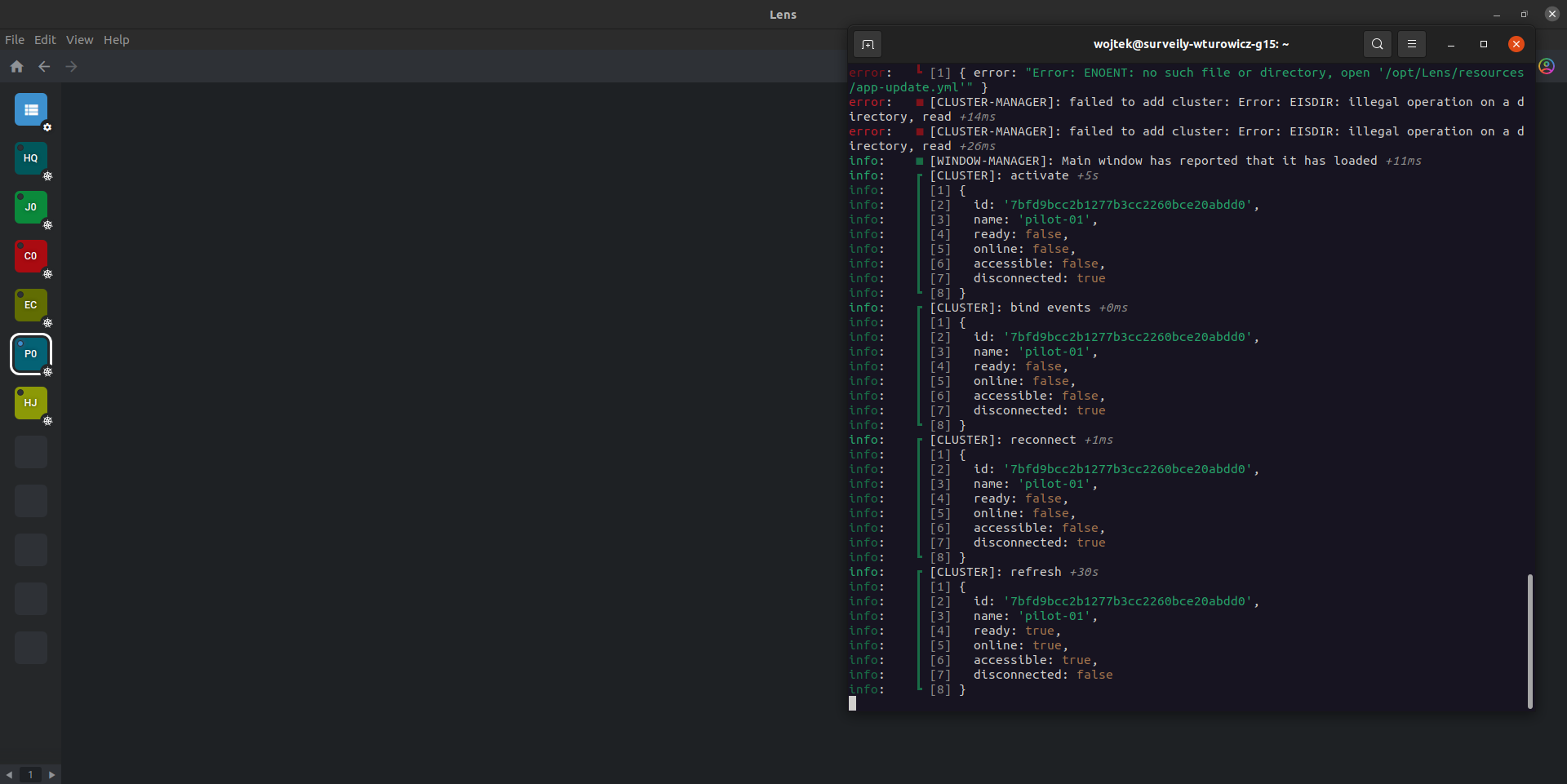This screenshot has height=784, width=1567.
Task: Click the terminal scrollbar
Action: (x=1530, y=641)
